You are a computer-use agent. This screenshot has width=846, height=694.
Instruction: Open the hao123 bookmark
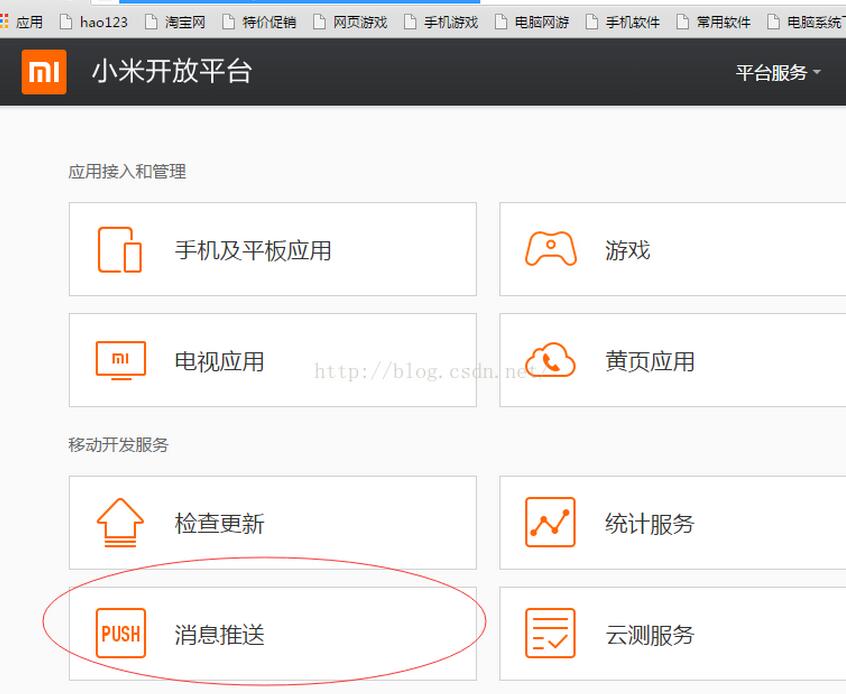[94, 22]
